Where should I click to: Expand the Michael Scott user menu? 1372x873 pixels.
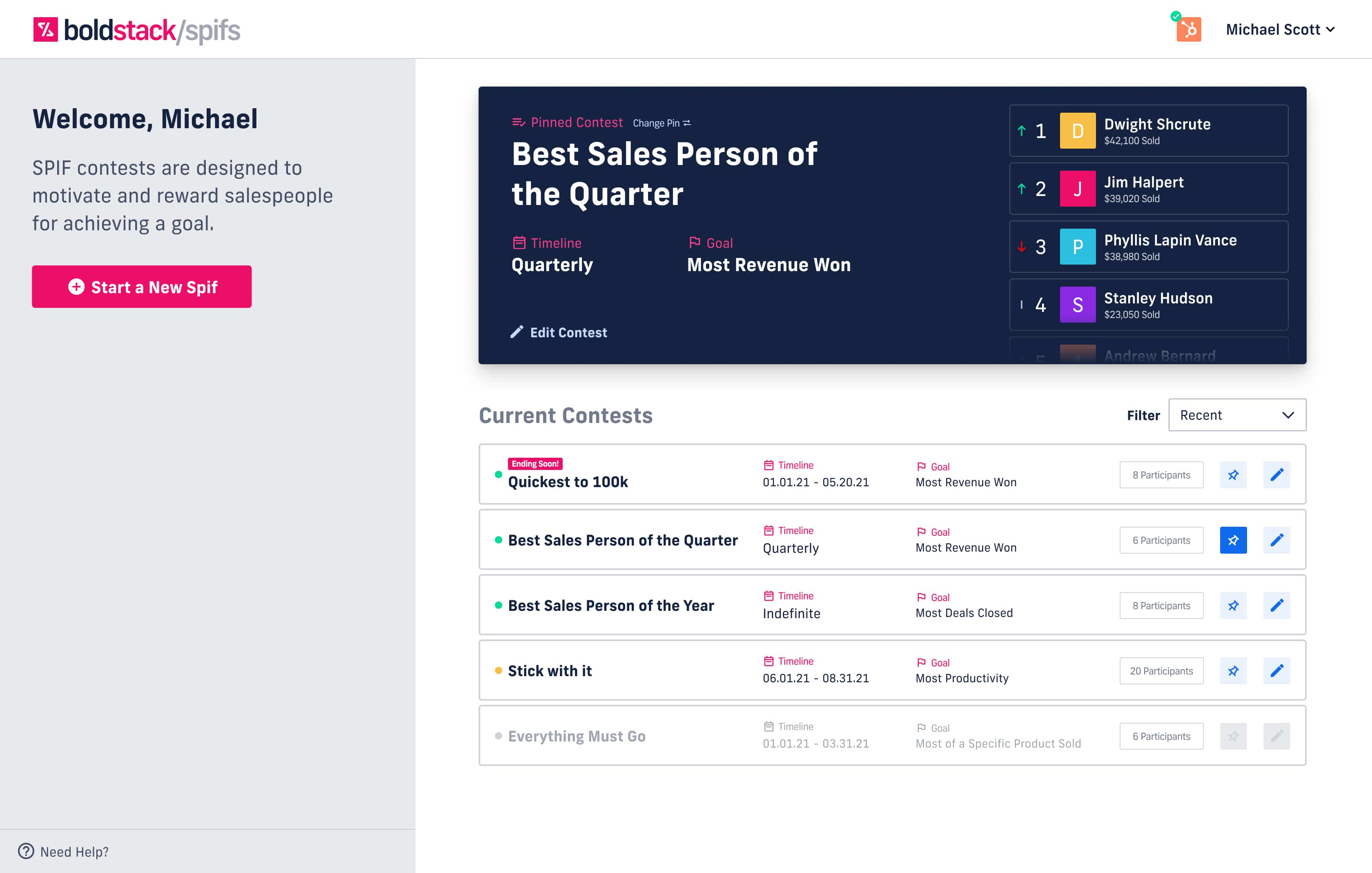[x=1280, y=30]
